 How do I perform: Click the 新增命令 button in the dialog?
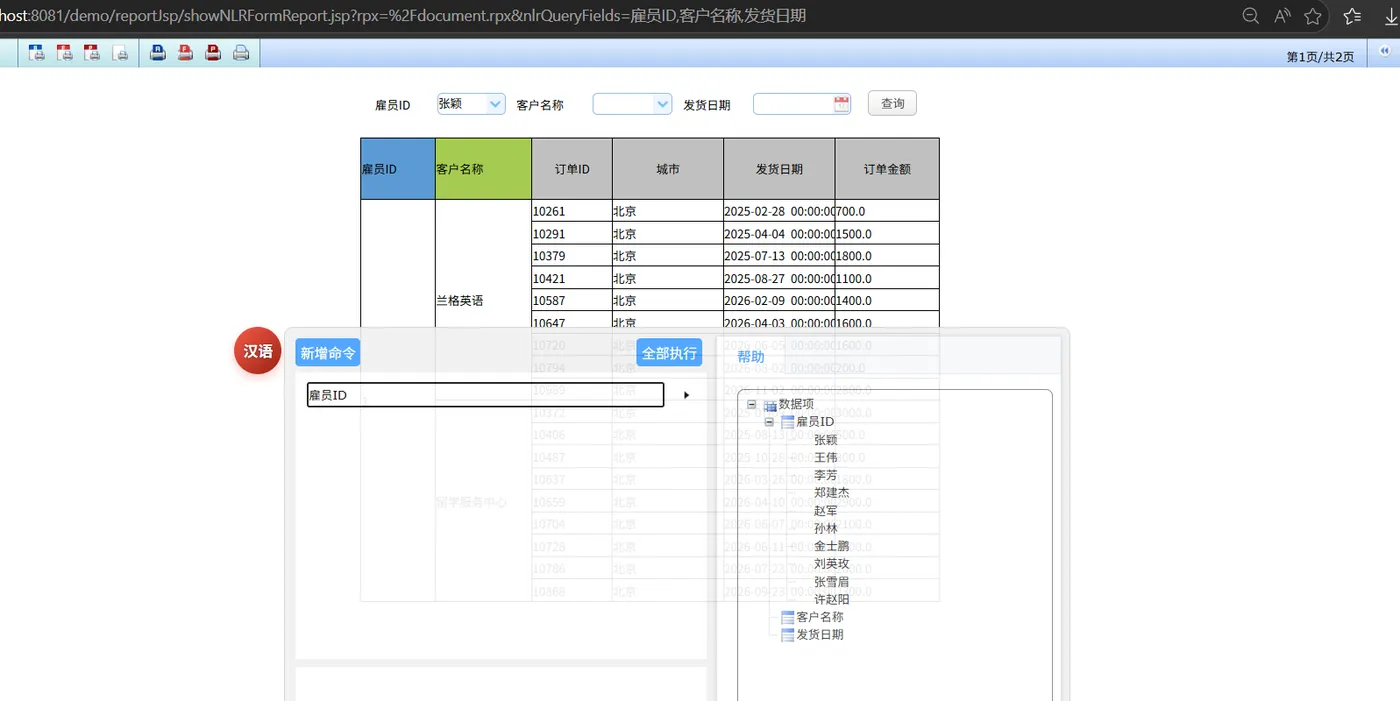point(327,352)
